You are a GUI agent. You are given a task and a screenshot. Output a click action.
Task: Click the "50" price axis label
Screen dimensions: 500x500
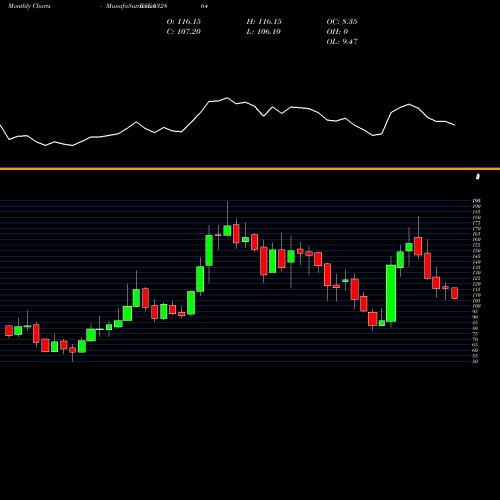[x=475, y=361]
